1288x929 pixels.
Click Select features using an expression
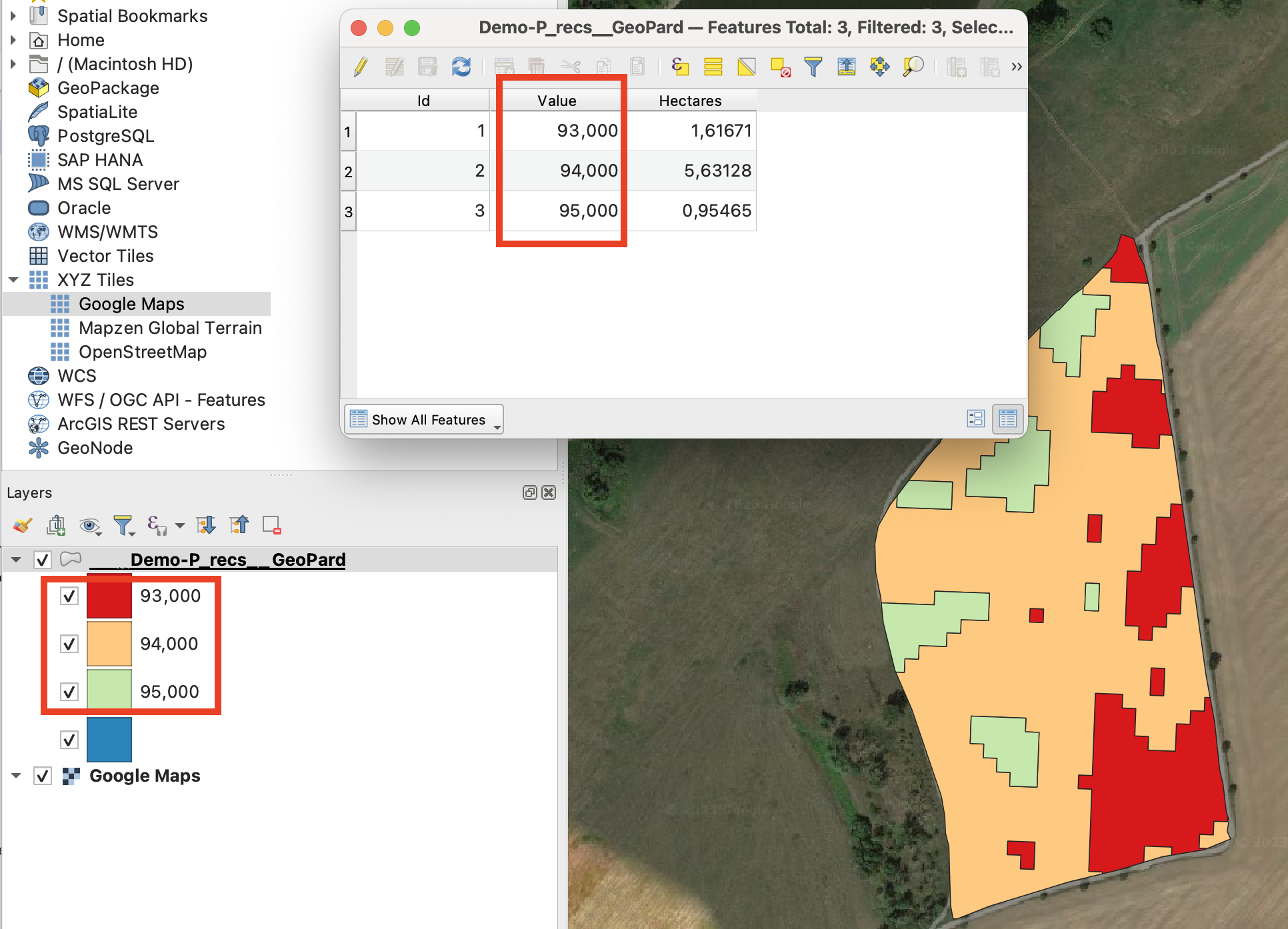680,67
